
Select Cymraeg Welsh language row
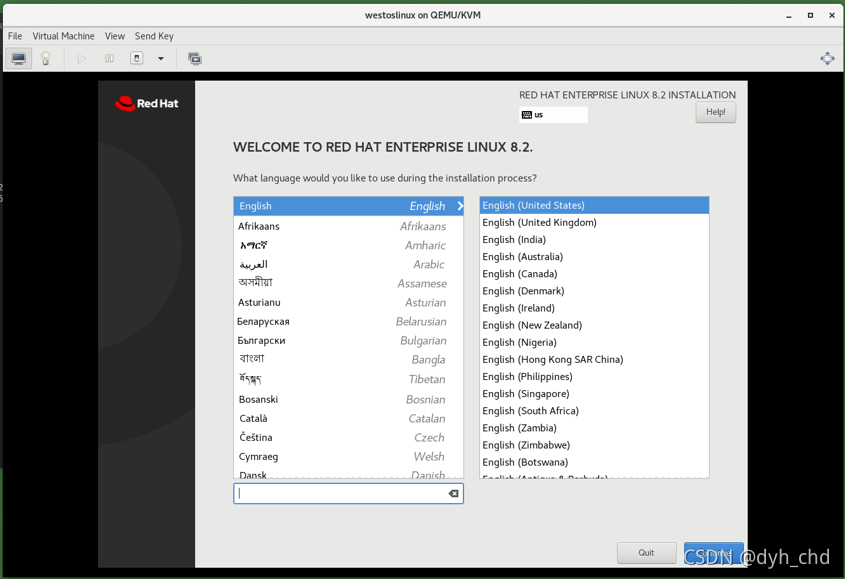pyautogui.click(x=349, y=457)
